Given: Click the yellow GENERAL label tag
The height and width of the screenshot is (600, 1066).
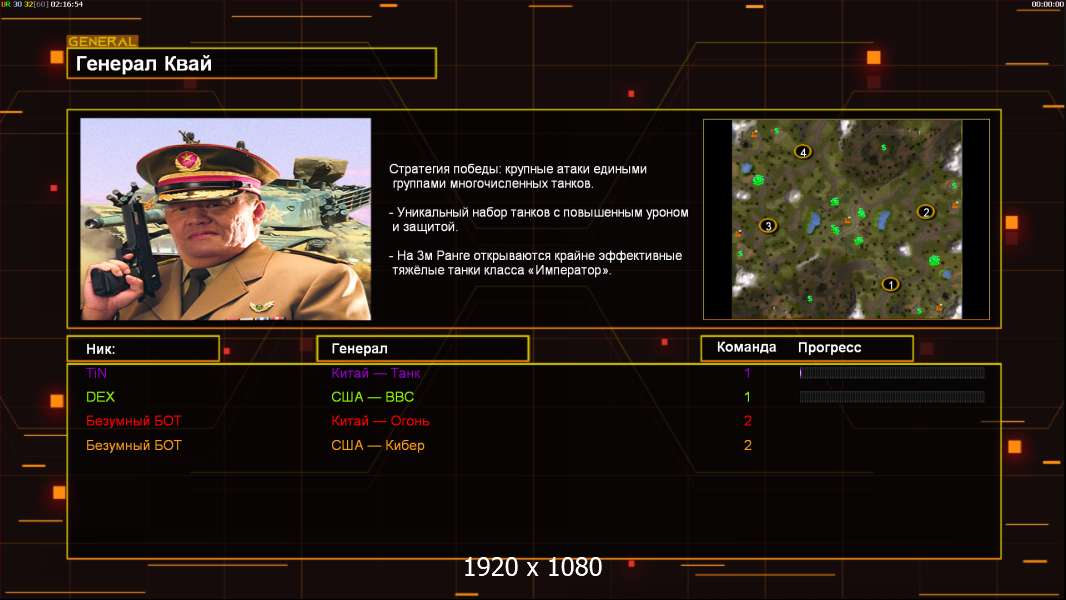Looking at the screenshot, I should pos(102,42).
